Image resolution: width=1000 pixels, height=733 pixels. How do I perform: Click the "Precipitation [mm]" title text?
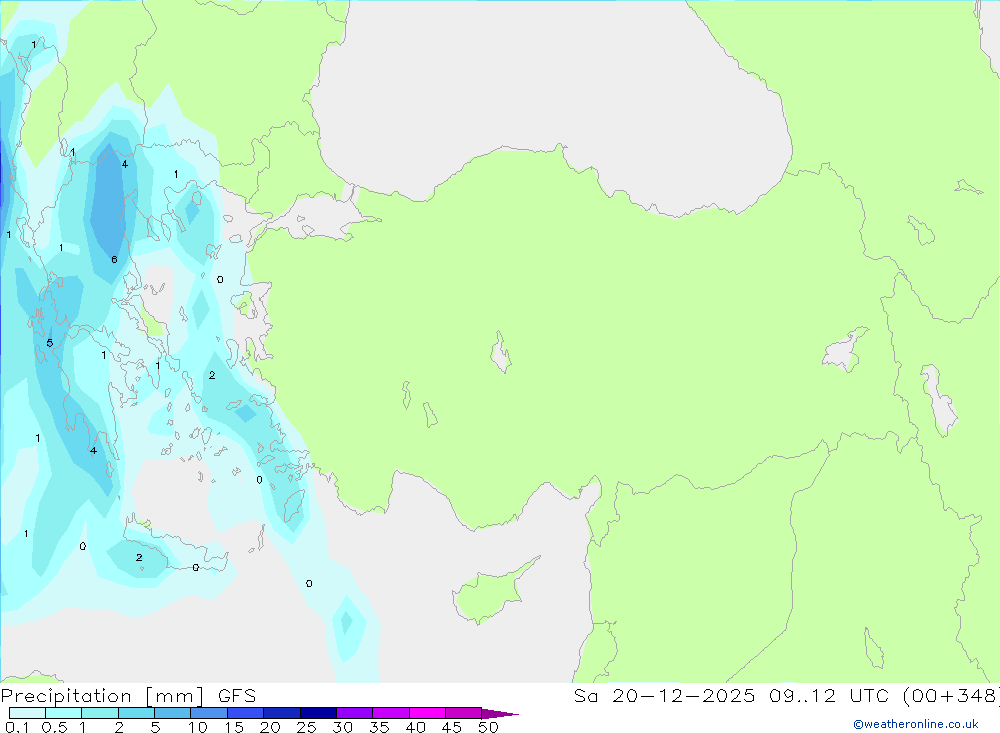103,696
